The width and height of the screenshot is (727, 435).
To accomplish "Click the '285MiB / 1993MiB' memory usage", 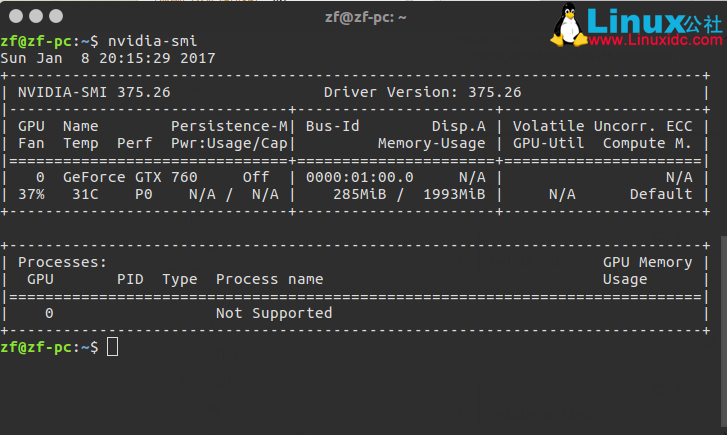I will [x=409, y=194].
